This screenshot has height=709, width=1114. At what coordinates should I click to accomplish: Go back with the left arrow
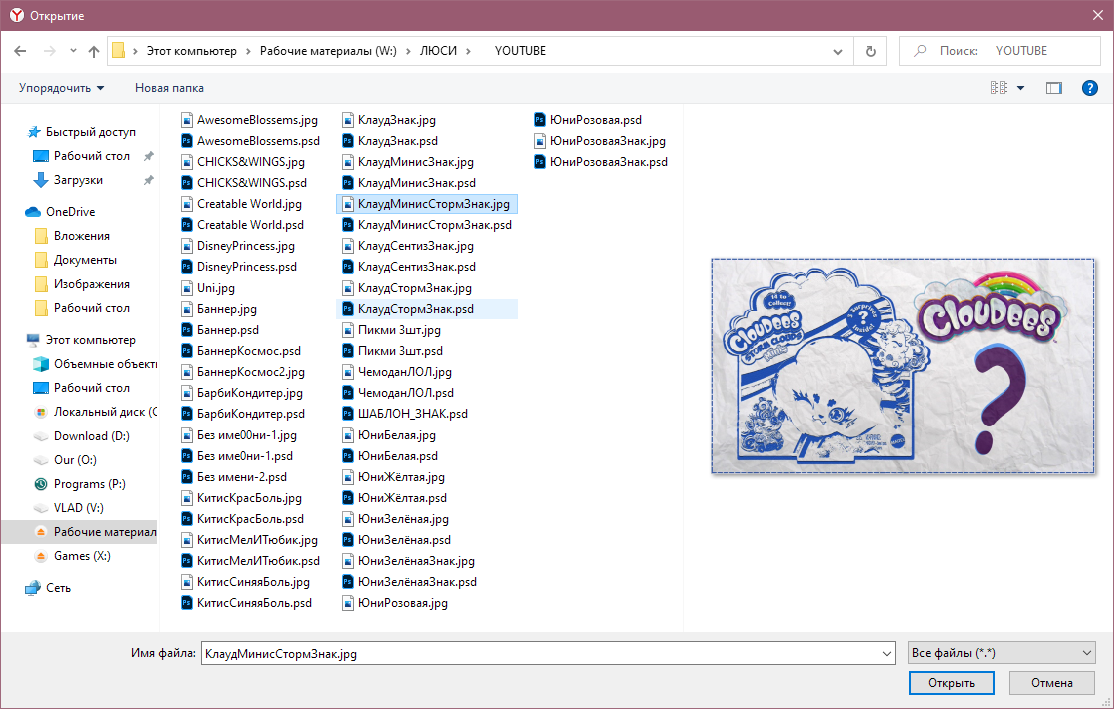[x=20, y=51]
